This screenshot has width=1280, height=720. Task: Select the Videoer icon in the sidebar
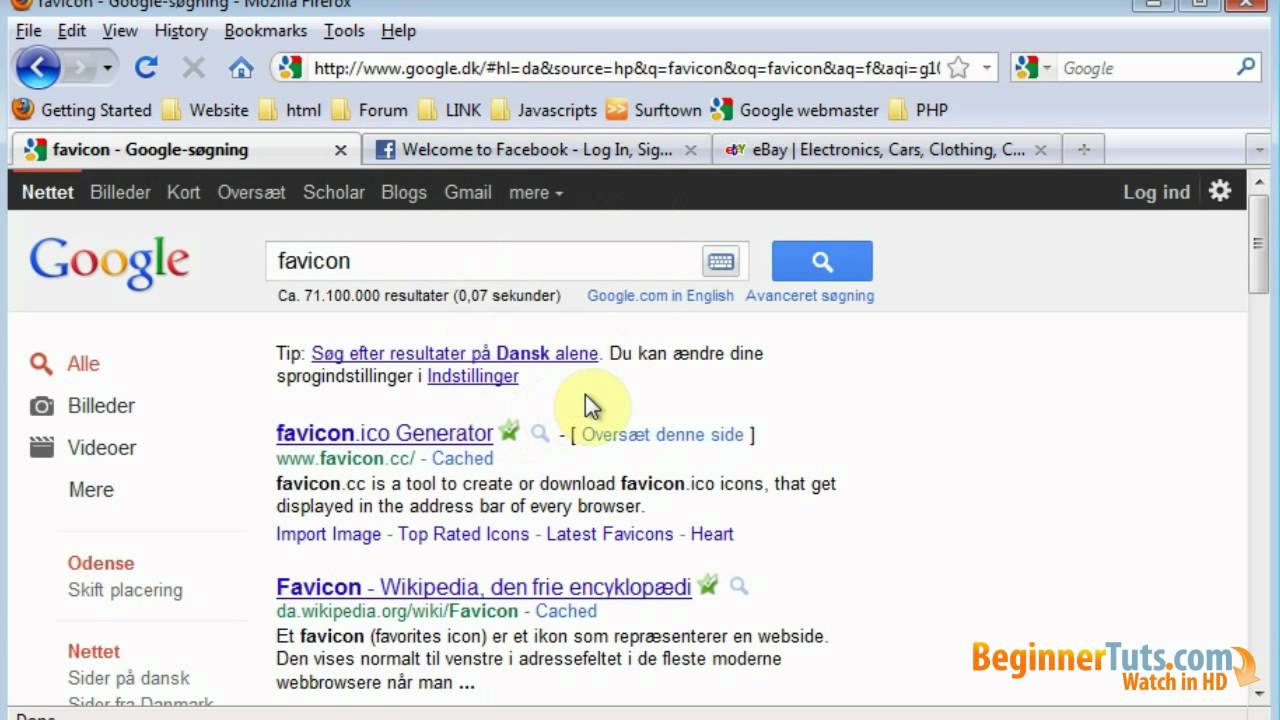click(x=41, y=447)
